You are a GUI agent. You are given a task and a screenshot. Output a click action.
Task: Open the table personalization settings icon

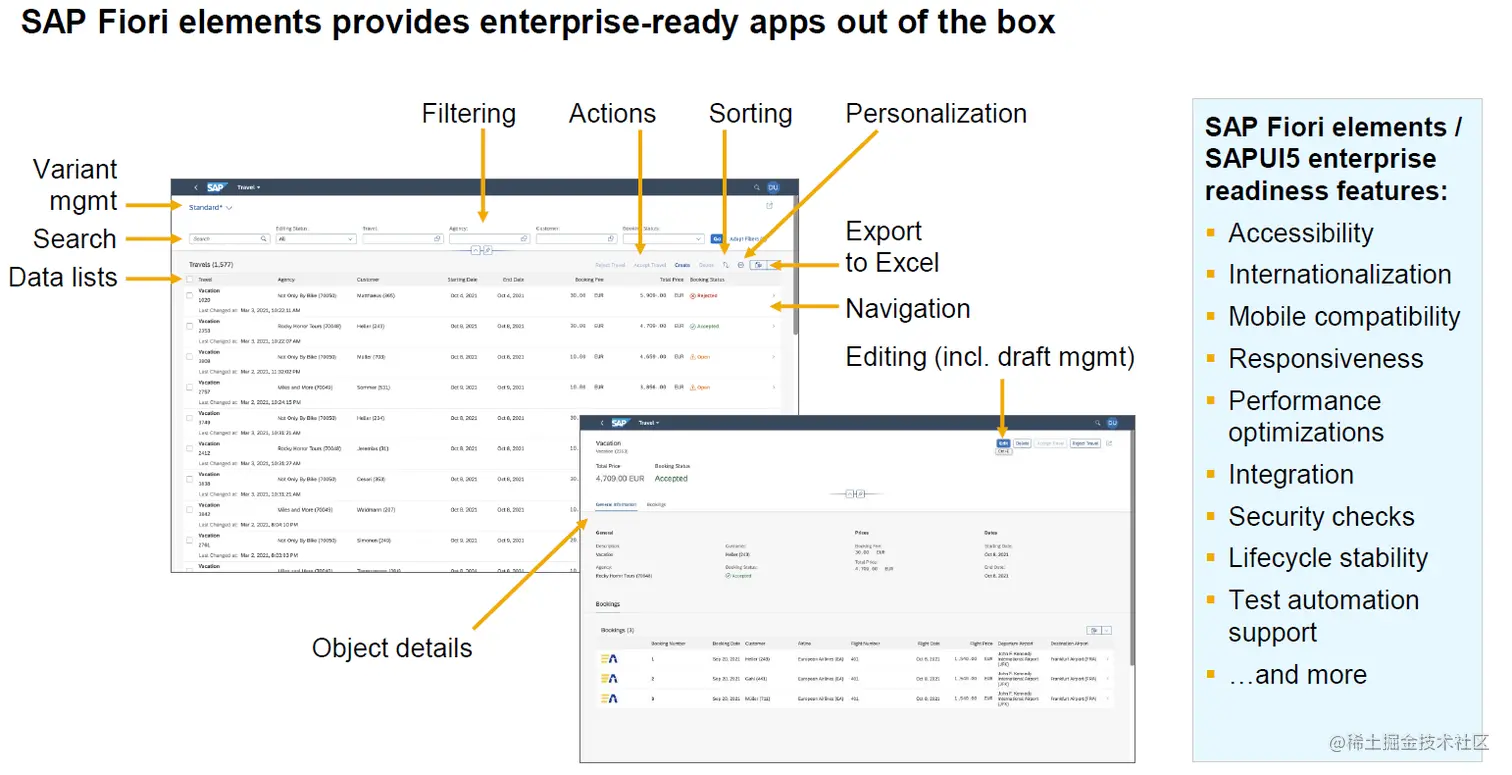pyautogui.click(x=741, y=265)
